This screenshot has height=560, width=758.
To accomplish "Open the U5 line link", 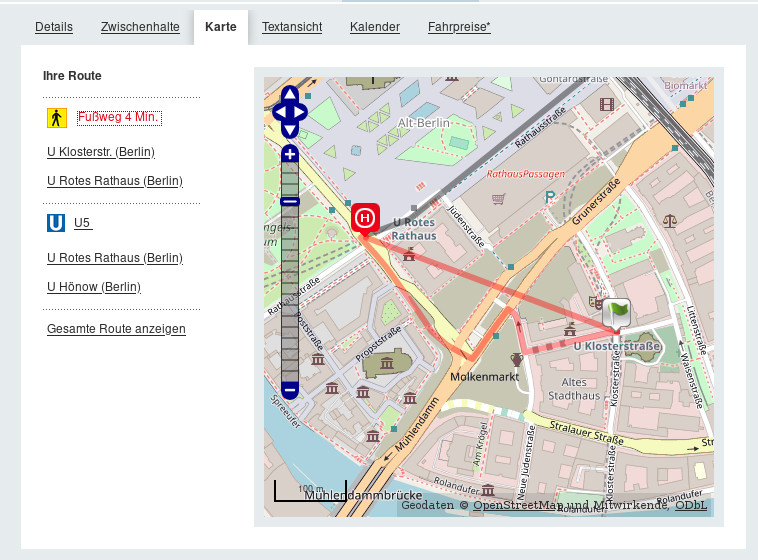I will [x=83, y=223].
